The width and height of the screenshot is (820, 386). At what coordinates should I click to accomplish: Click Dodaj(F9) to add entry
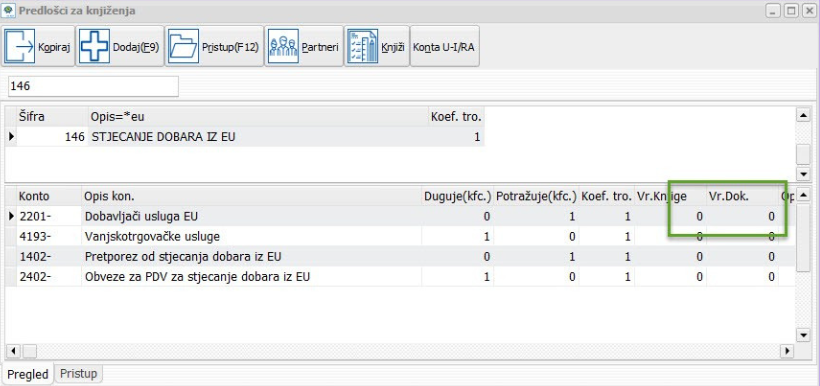click(120, 47)
